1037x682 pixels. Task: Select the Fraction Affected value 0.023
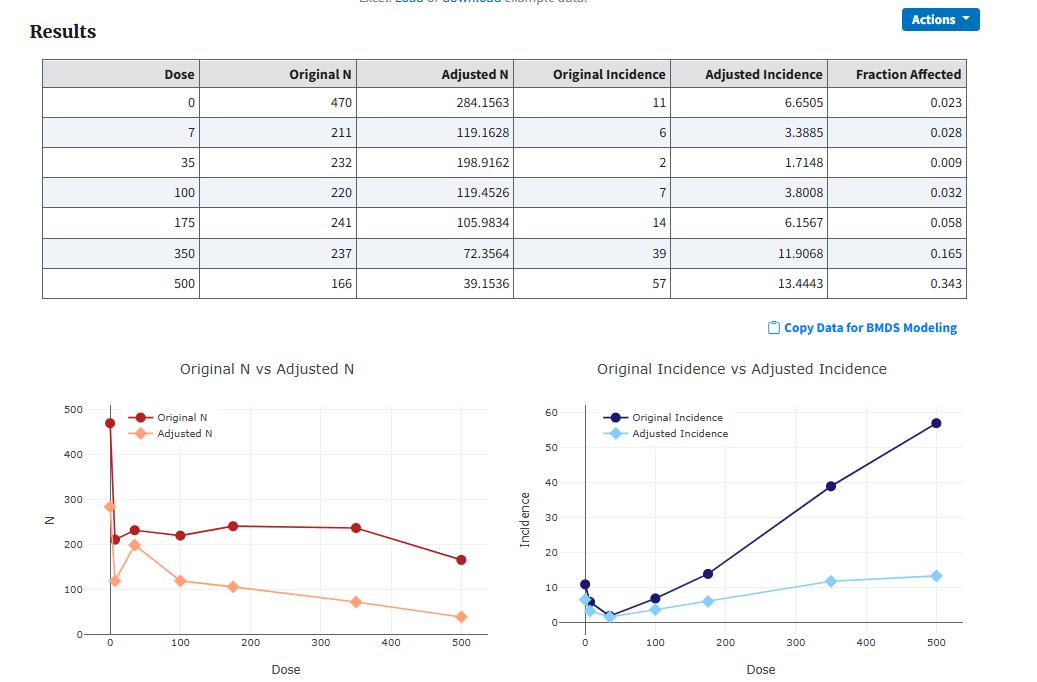(x=946, y=103)
